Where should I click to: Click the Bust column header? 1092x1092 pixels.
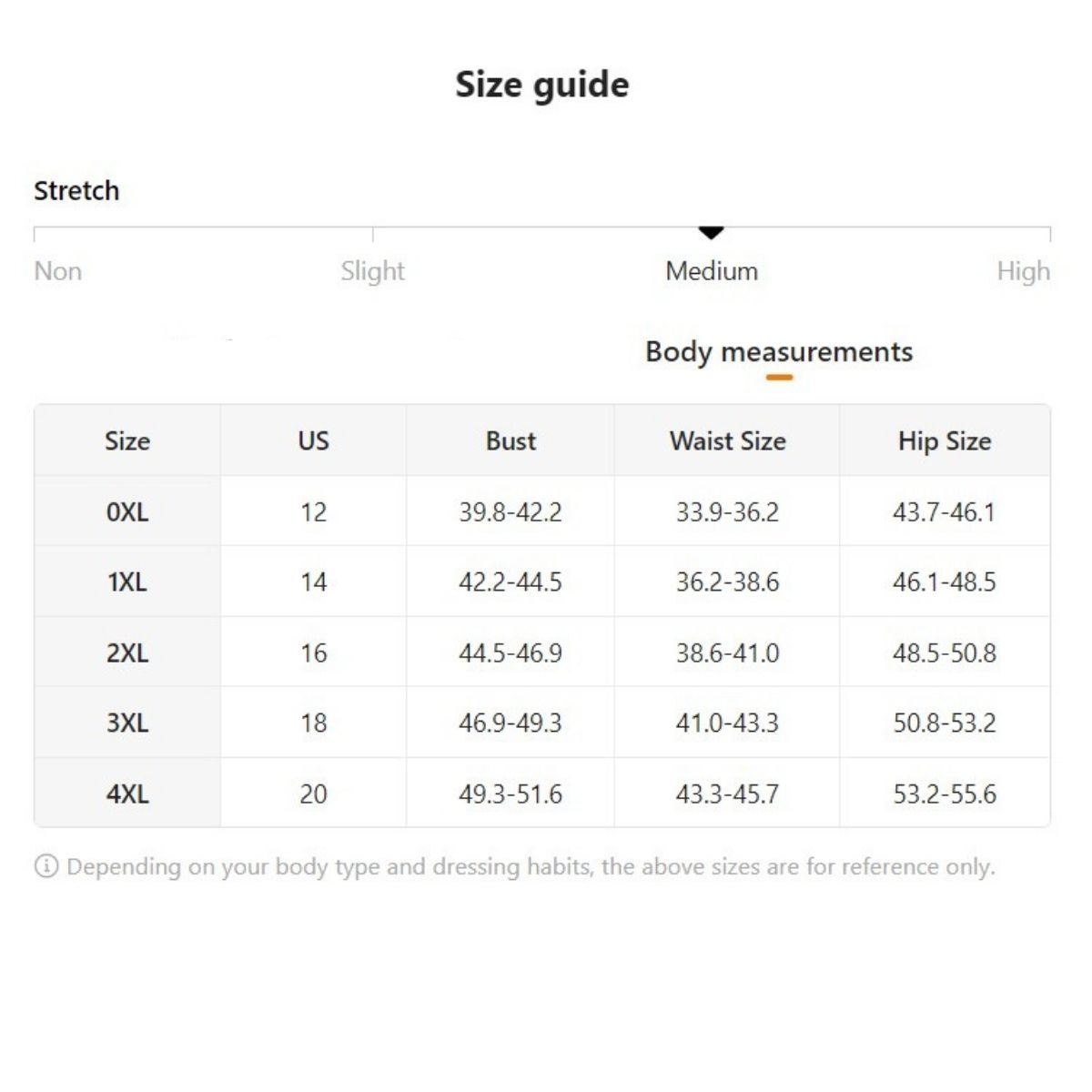click(x=511, y=441)
